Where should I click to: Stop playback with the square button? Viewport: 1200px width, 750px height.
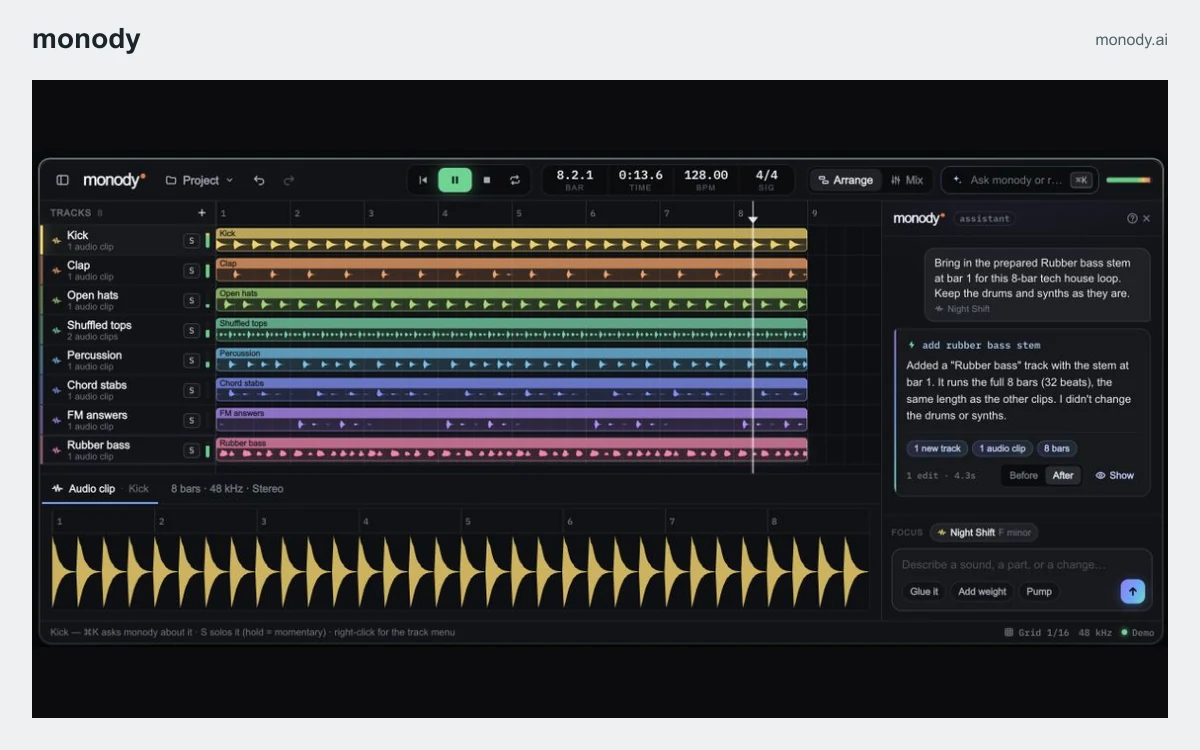(487, 180)
